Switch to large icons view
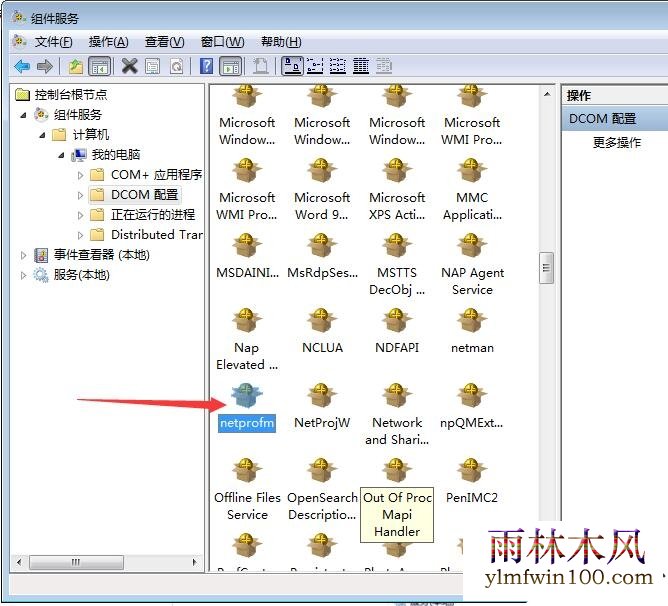668x606 pixels. (292, 66)
